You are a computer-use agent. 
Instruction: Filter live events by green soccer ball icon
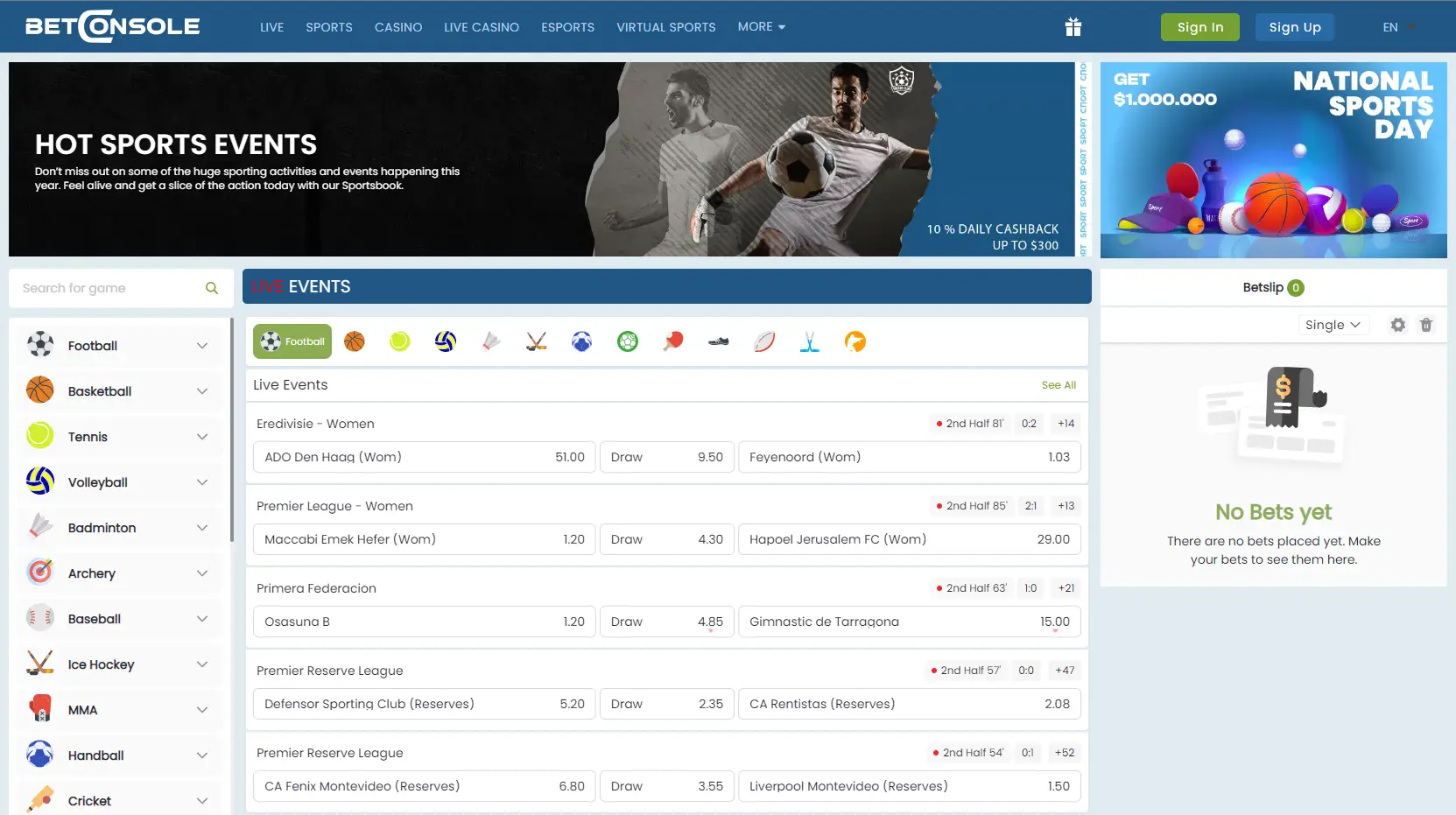pyautogui.click(x=628, y=341)
